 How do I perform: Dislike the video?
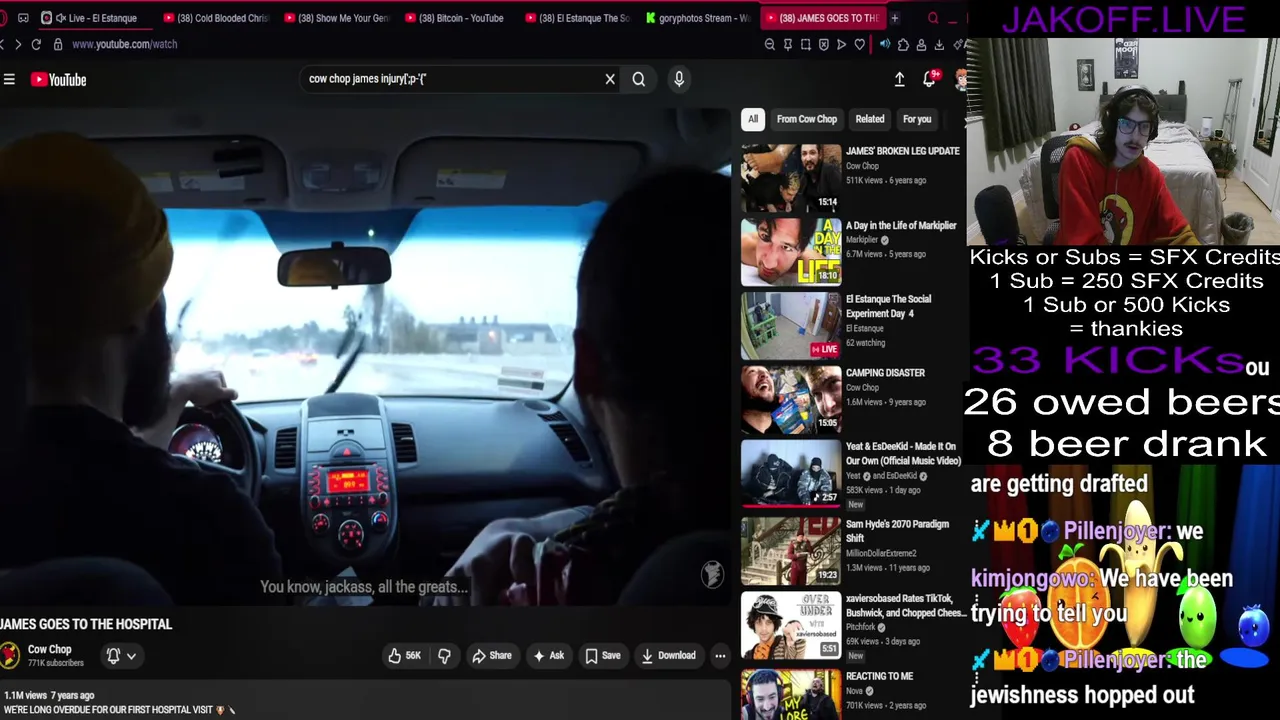point(444,656)
